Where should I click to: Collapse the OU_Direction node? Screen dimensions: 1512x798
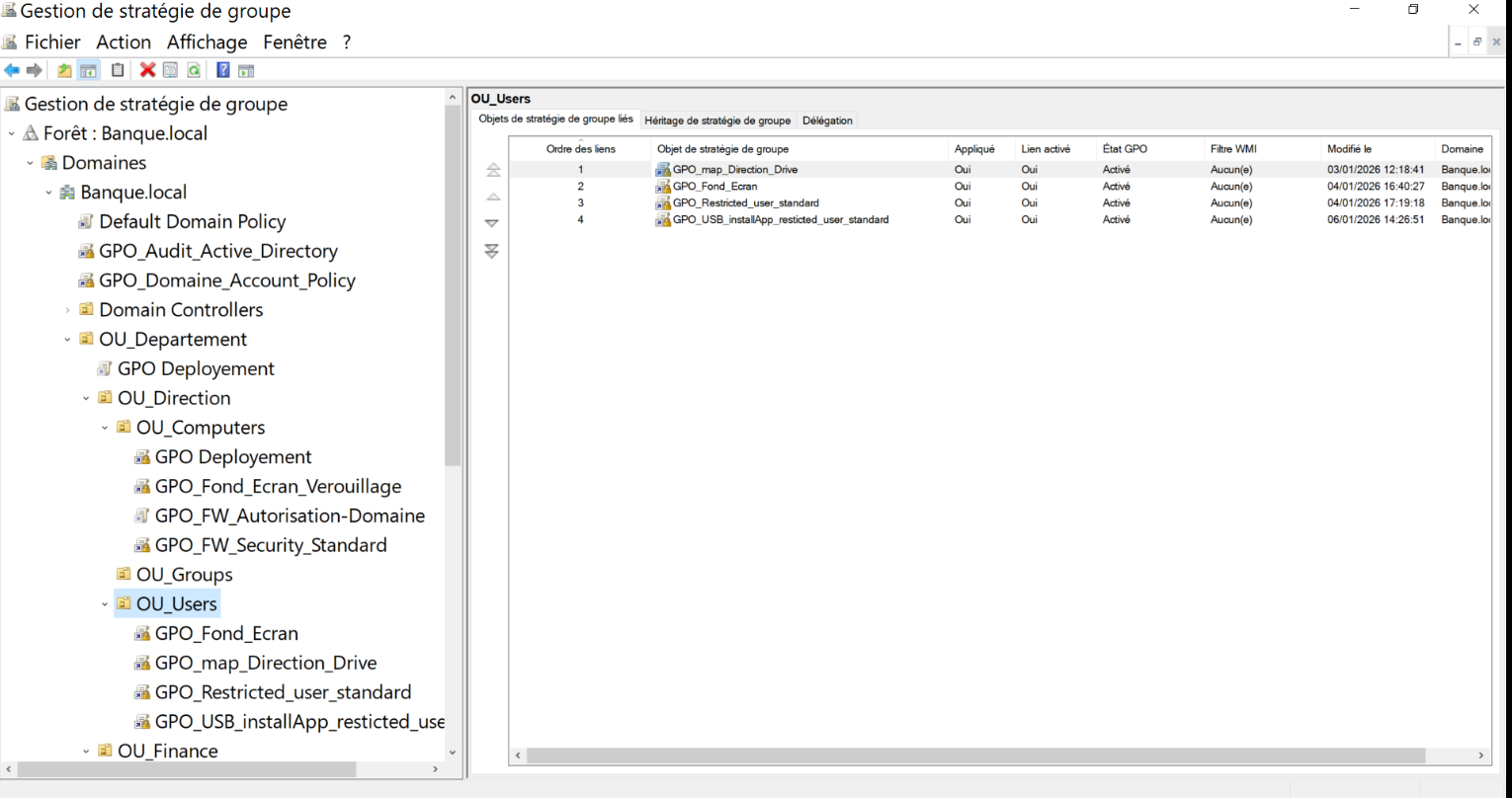[x=87, y=398]
